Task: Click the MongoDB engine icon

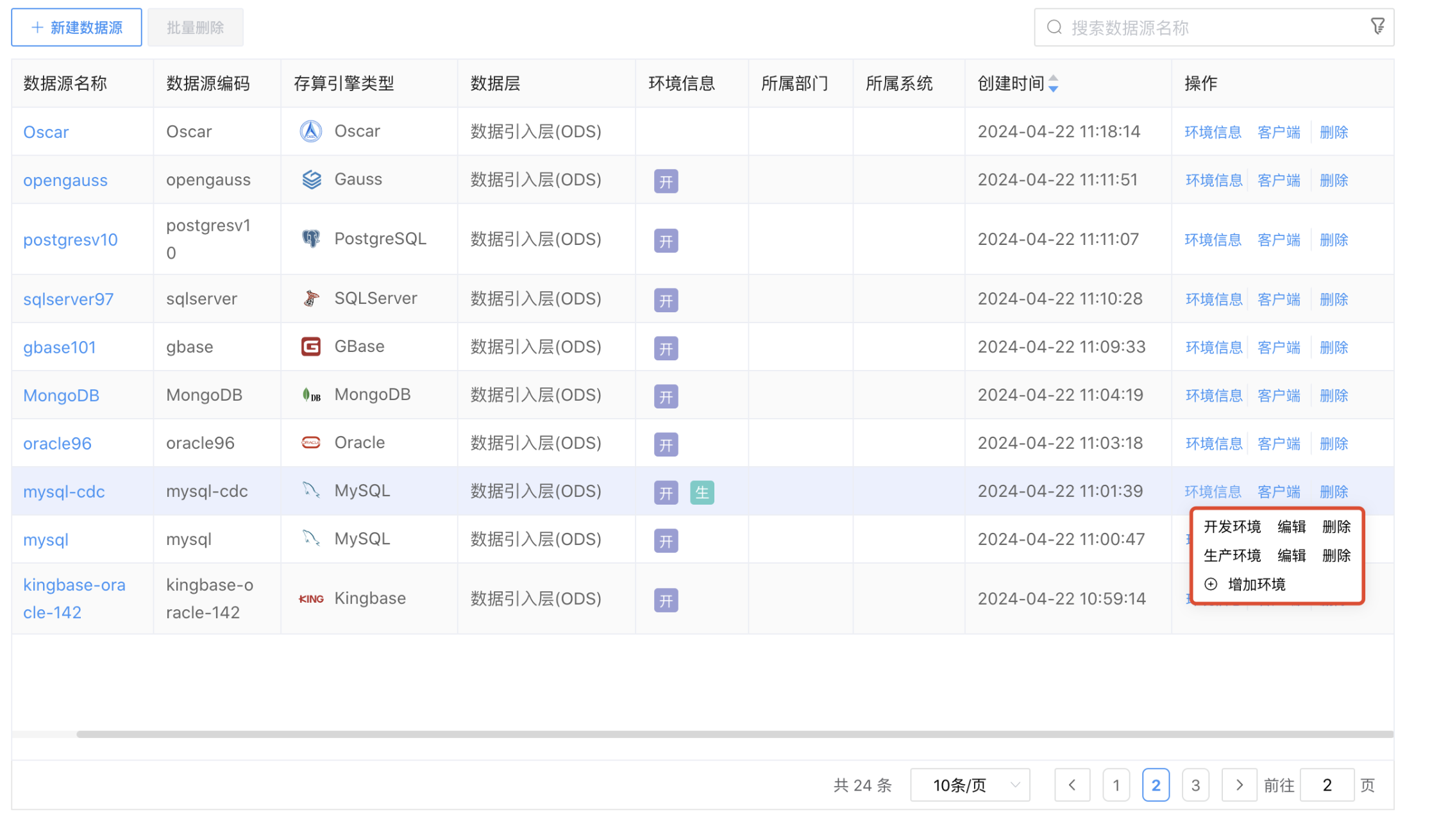Action: [x=311, y=394]
